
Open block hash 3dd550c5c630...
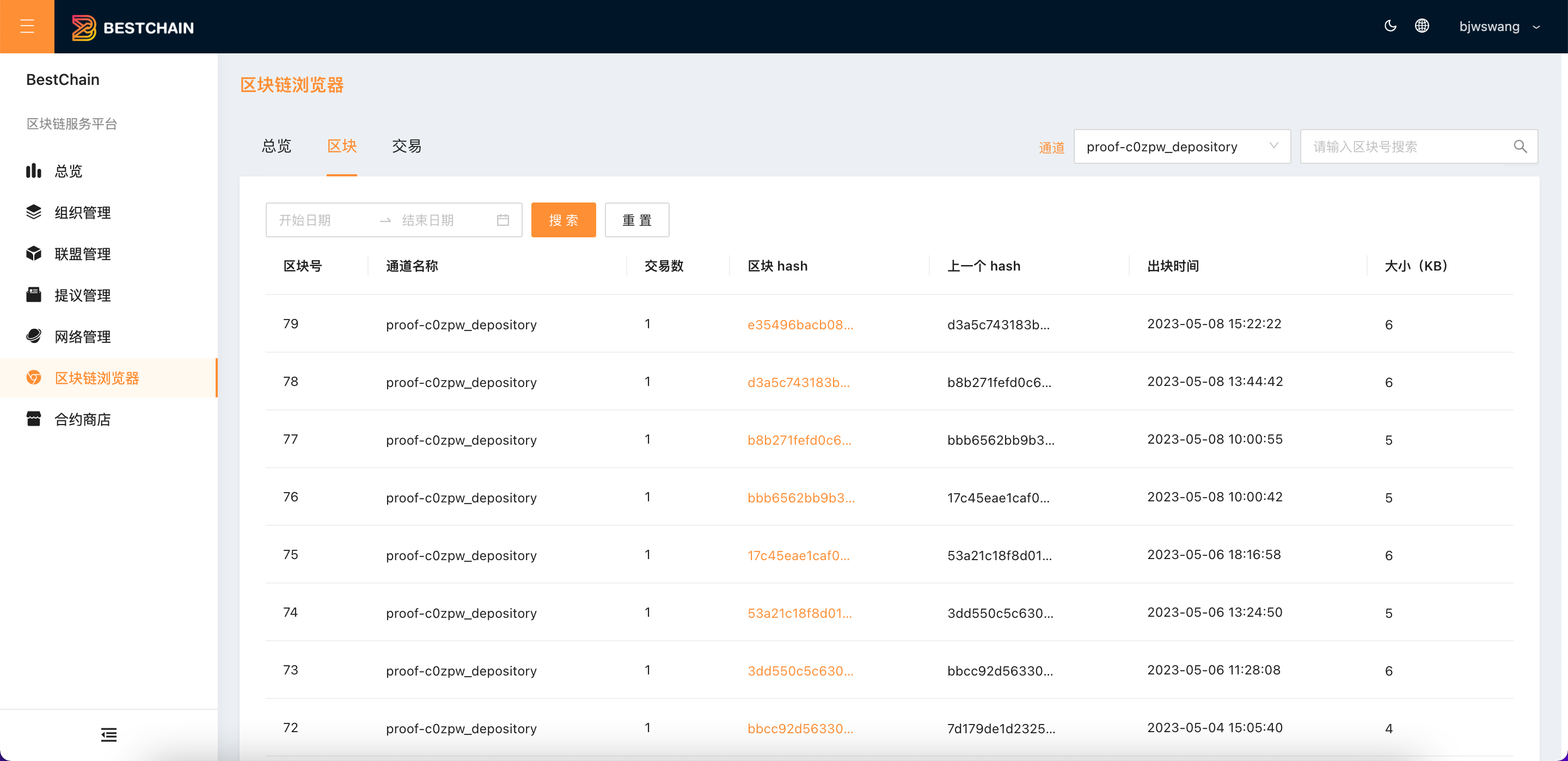point(800,671)
